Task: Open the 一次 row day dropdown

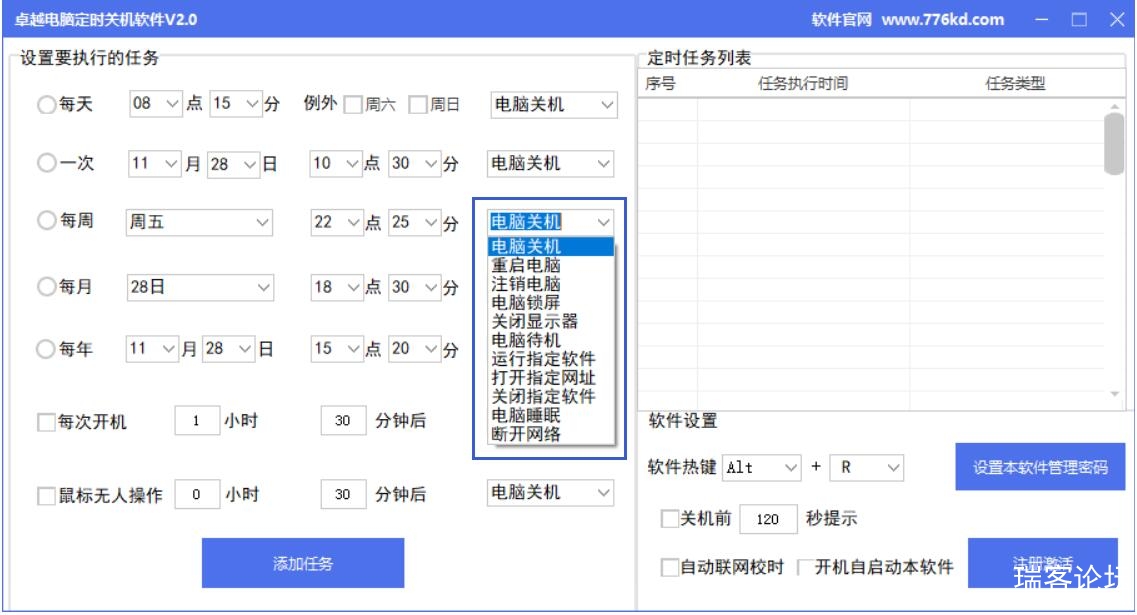Action: pos(233,164)
